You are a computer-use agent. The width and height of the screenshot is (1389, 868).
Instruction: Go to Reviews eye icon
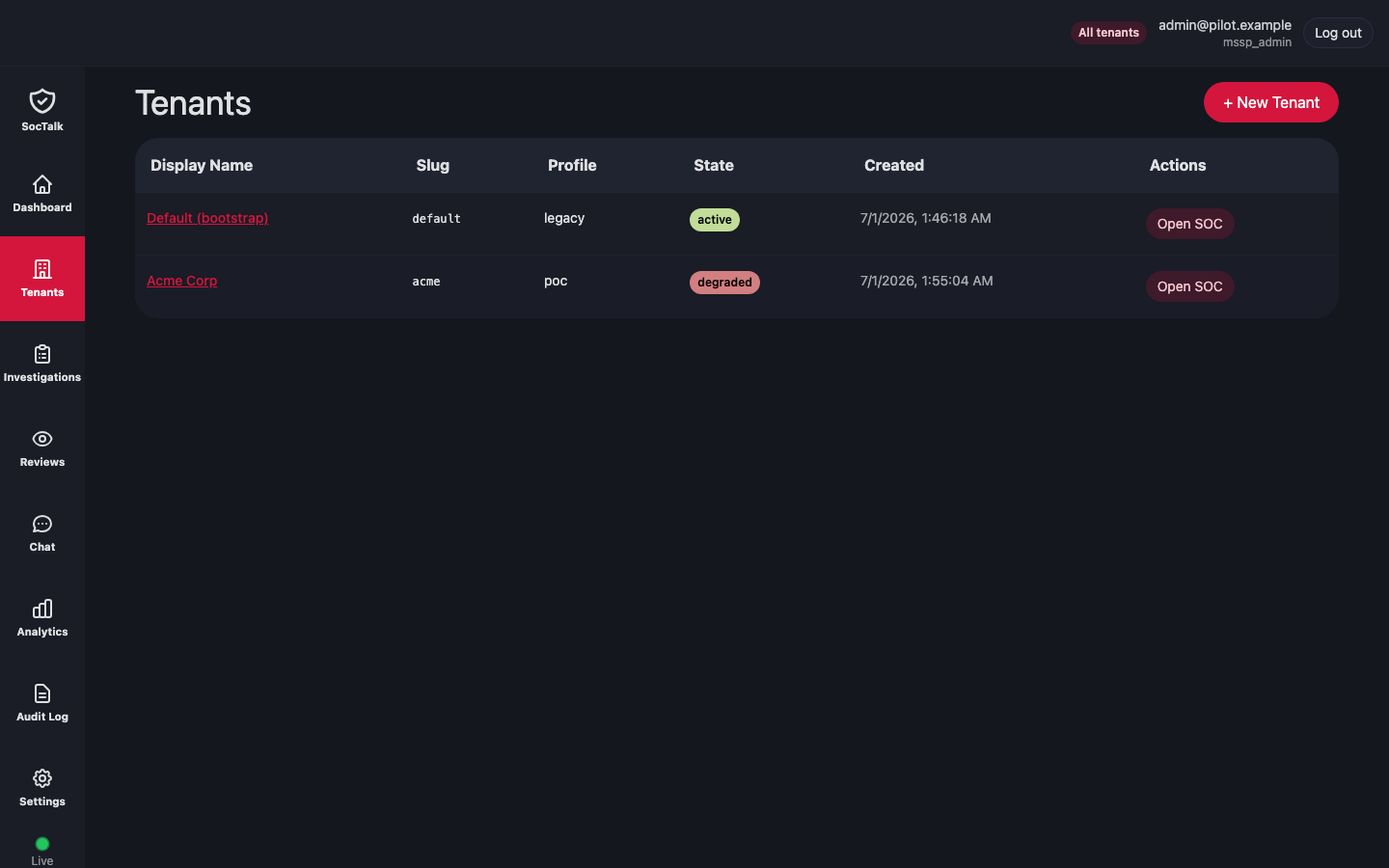point(42,439)
